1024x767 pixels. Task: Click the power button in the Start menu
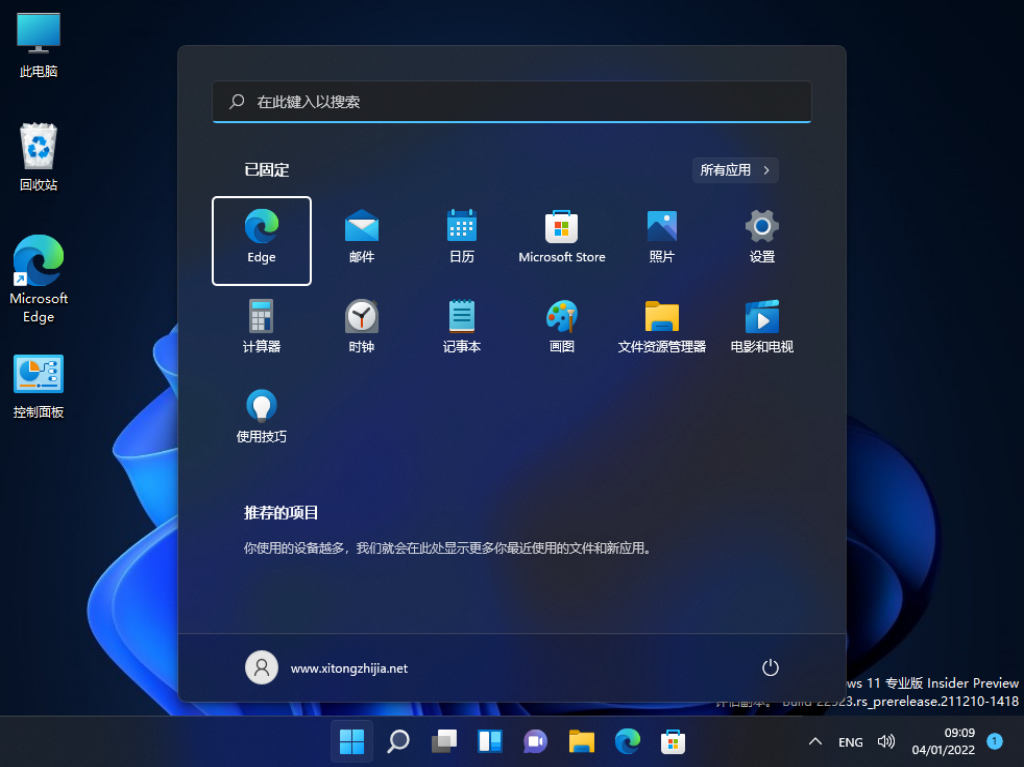click(x=770, y=667)
